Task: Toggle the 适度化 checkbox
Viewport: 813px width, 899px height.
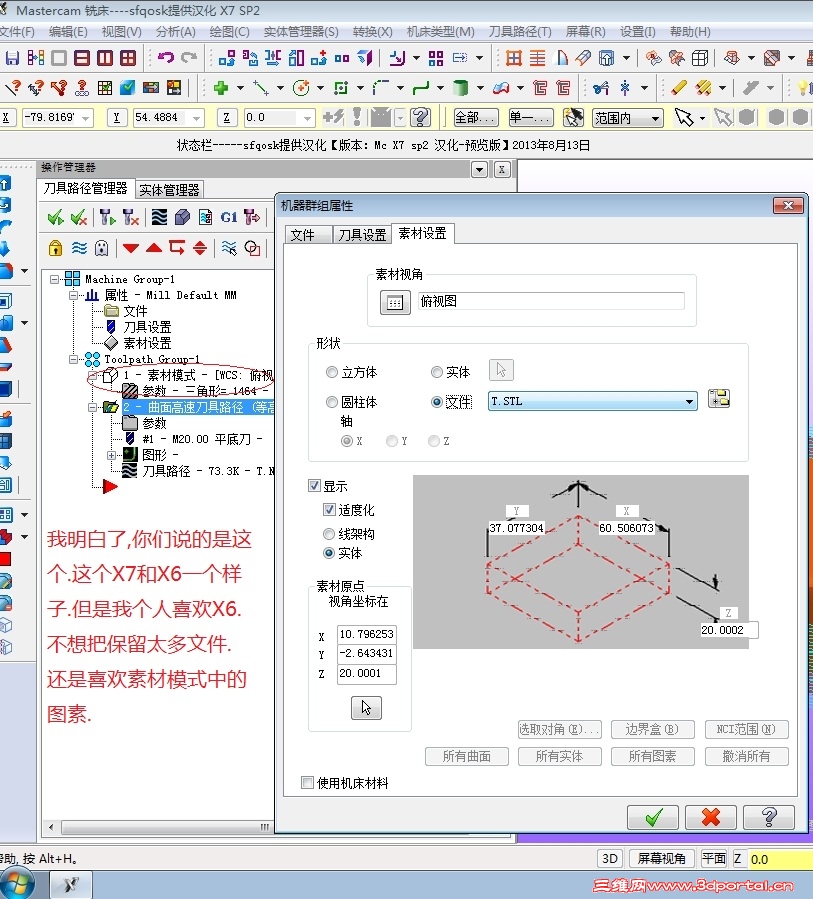Action: 329,509
